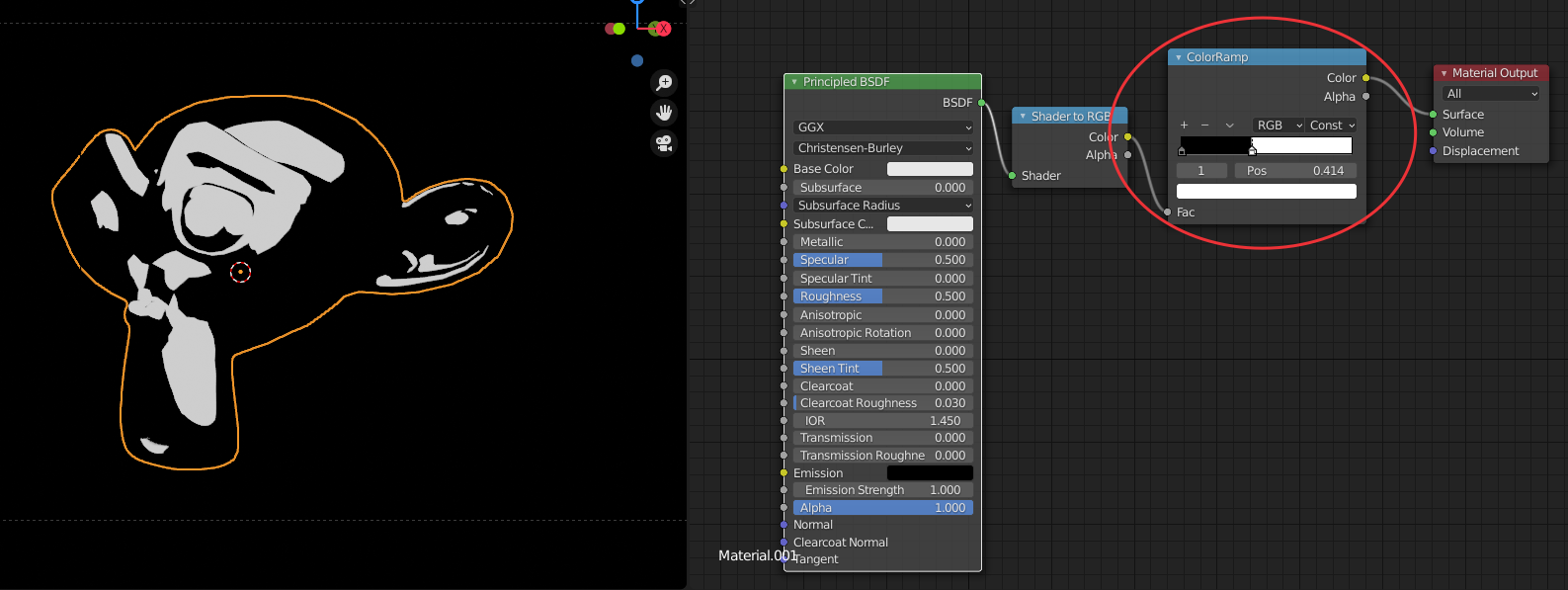Image resolution: width=1568 pixels, height=590 pixels.
Task: Click the black Emission color swatch
Action: 930,473
